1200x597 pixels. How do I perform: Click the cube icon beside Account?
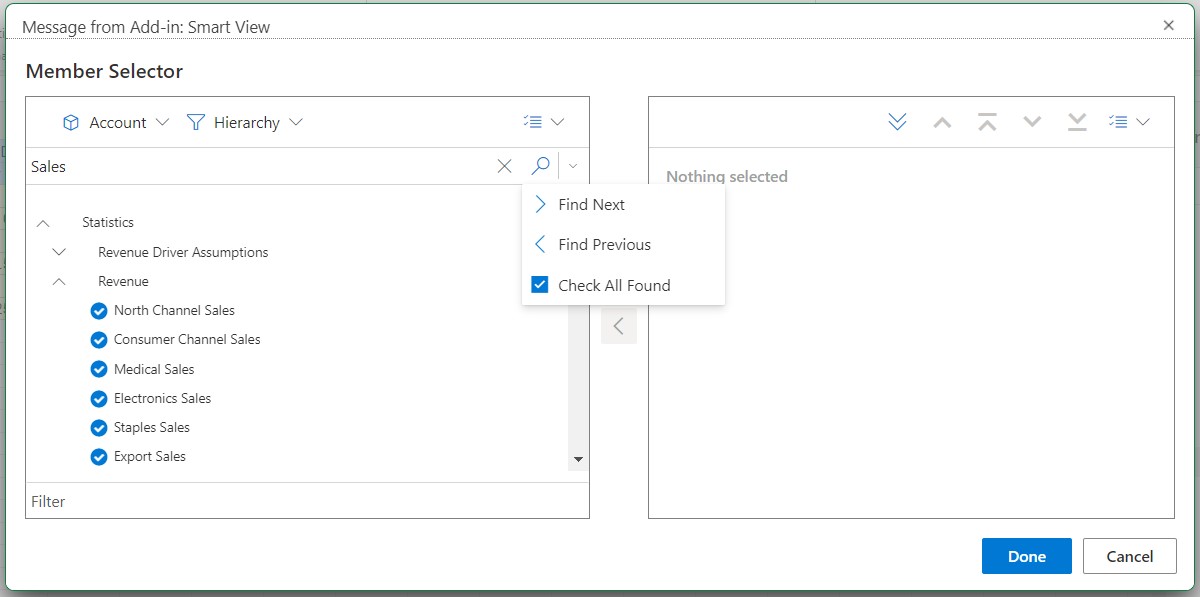pos(71,122)
